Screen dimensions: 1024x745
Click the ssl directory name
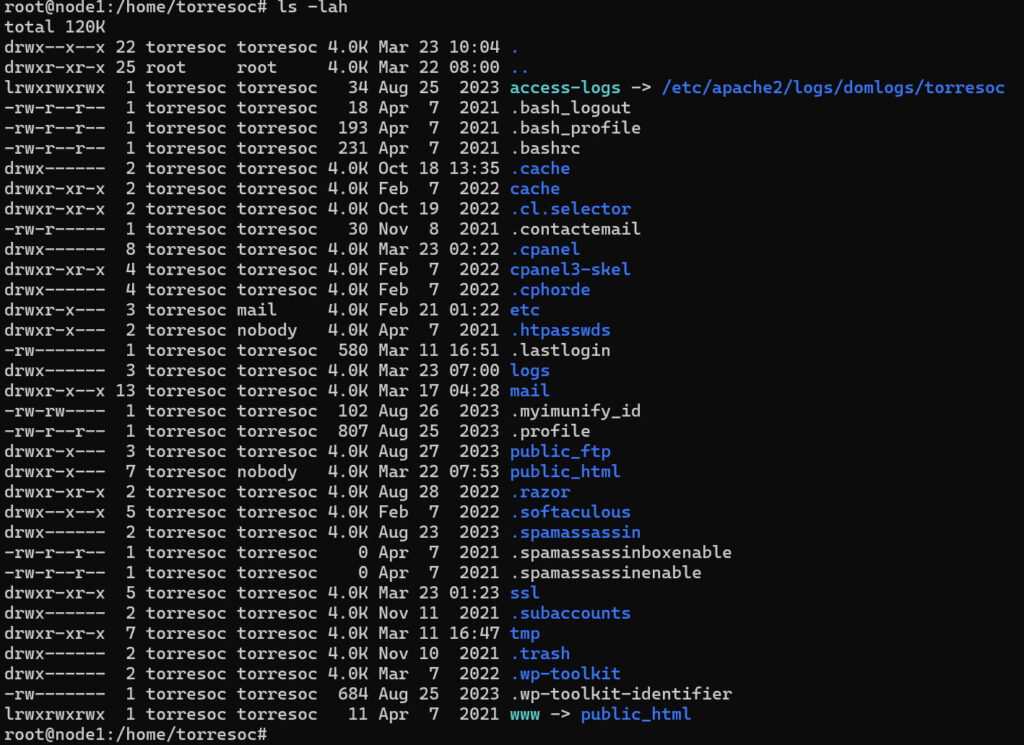tap(525, 593)
